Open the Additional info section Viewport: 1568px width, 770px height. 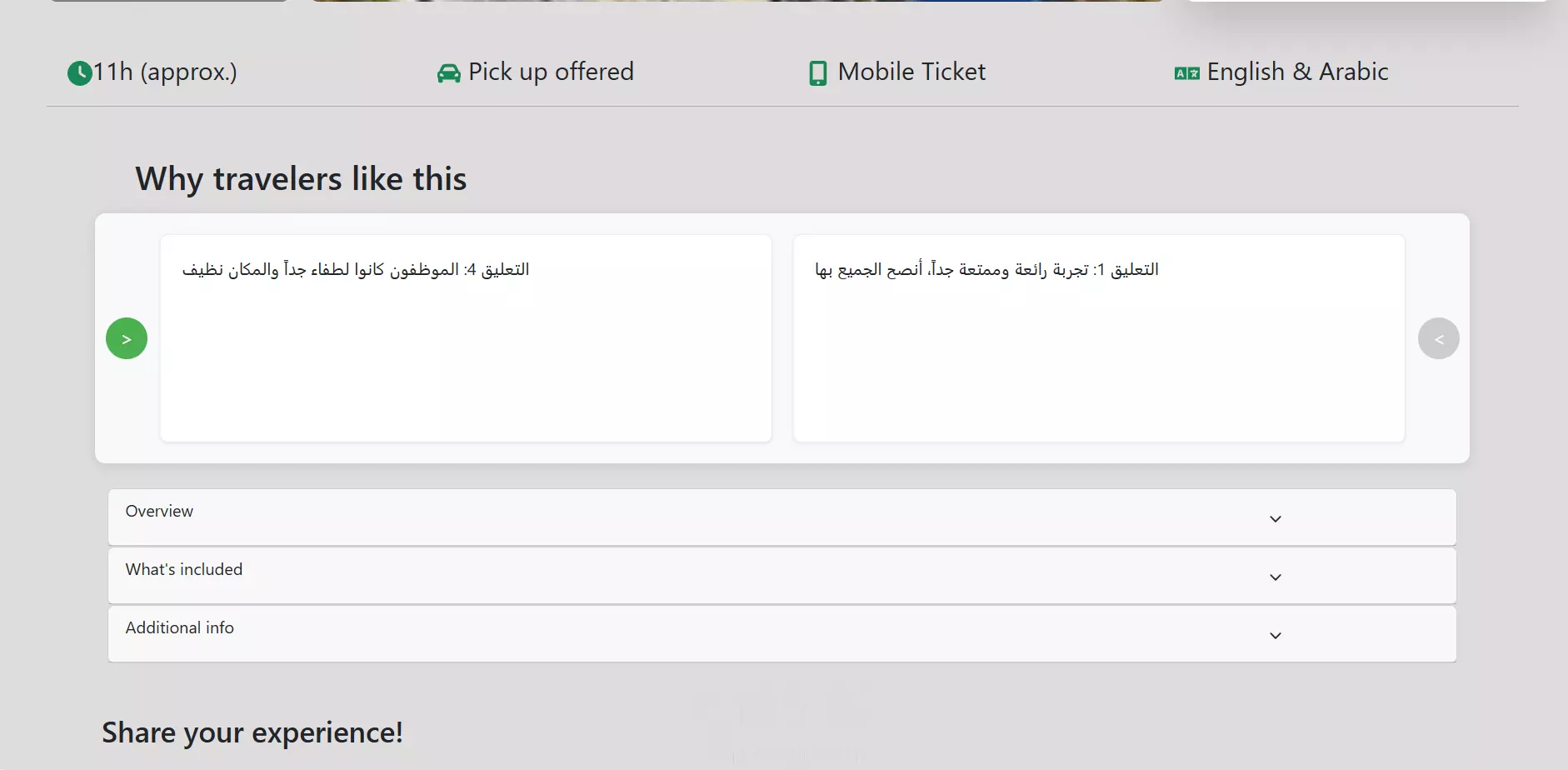click(x=782, y=634)
